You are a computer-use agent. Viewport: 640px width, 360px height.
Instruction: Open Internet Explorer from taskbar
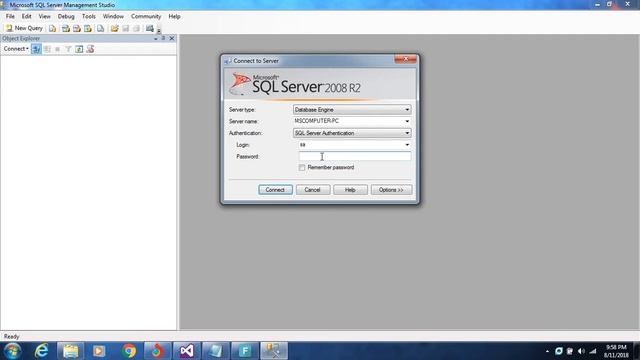coord(41,351)
